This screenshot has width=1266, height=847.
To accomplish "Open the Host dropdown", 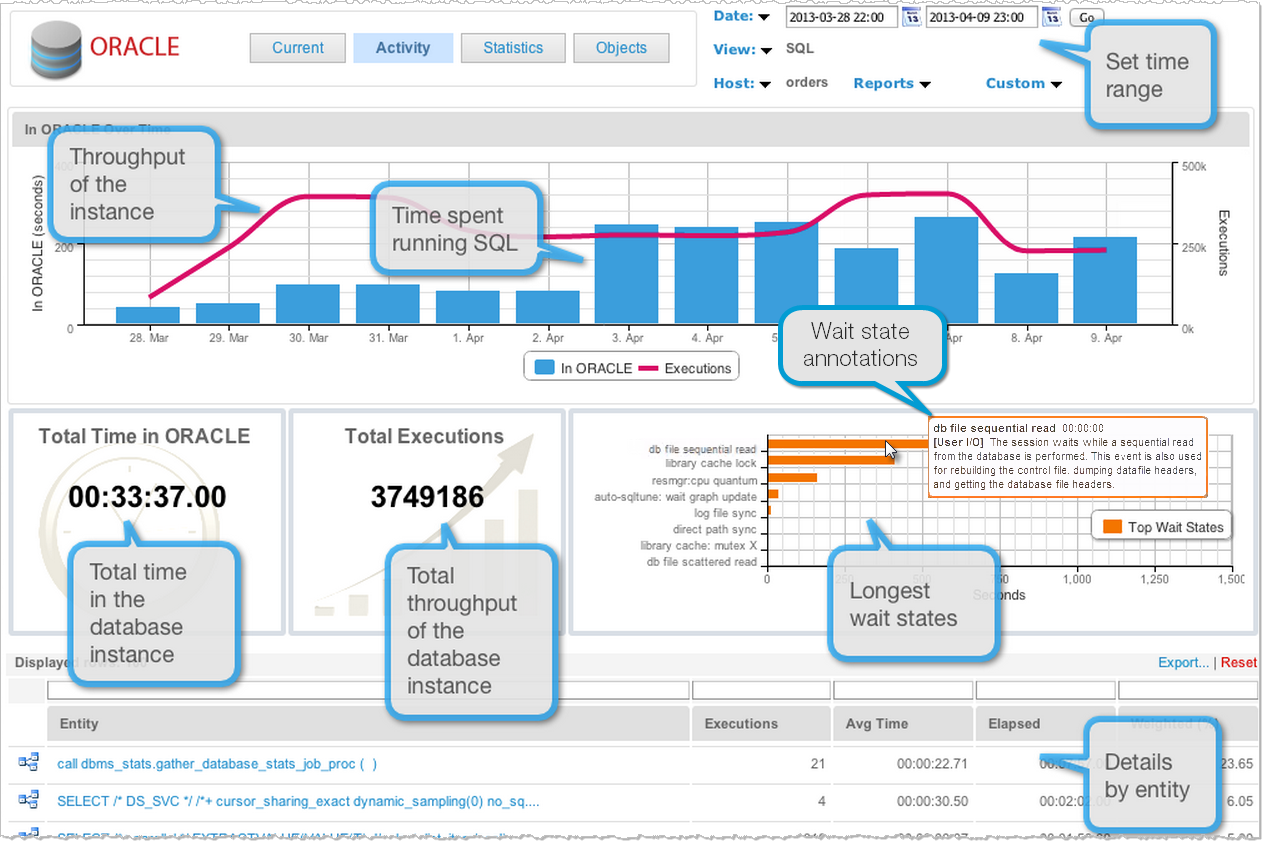I will coord(741,83).
